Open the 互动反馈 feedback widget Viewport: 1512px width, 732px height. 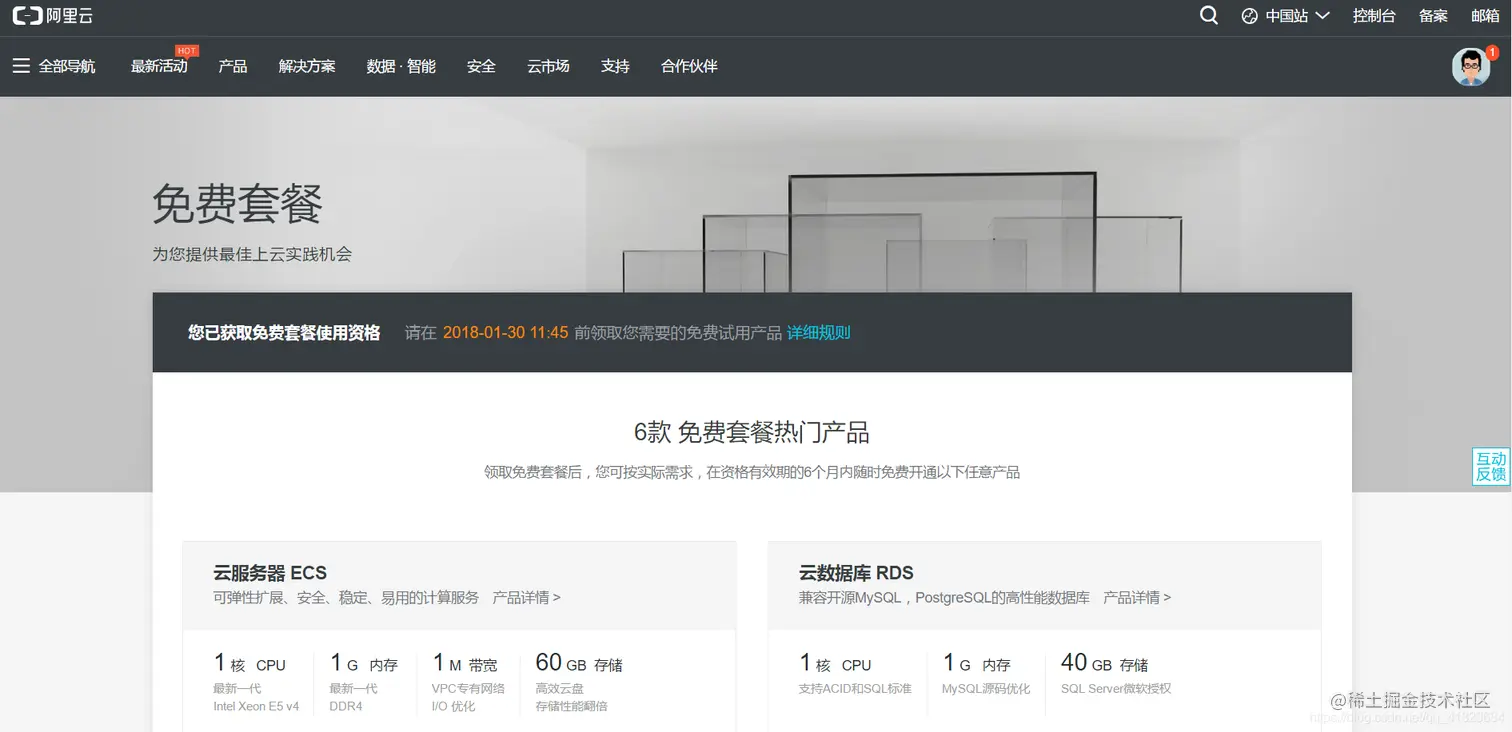(1490, 466)
